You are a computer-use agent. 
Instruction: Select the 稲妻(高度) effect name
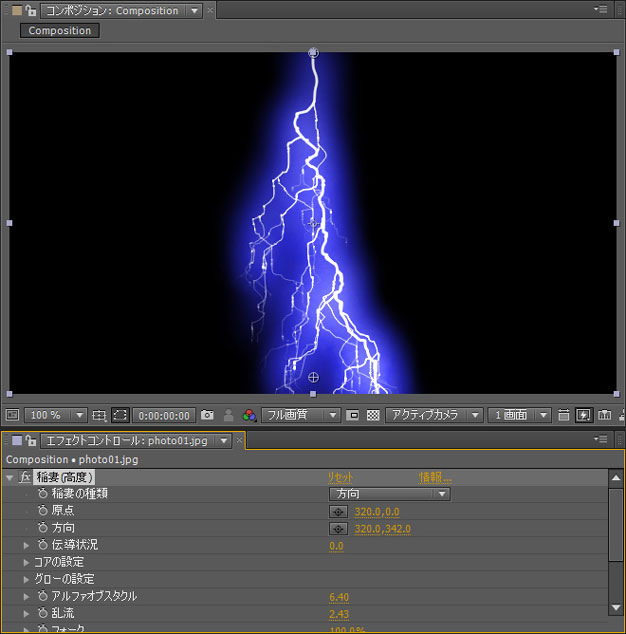64,477
